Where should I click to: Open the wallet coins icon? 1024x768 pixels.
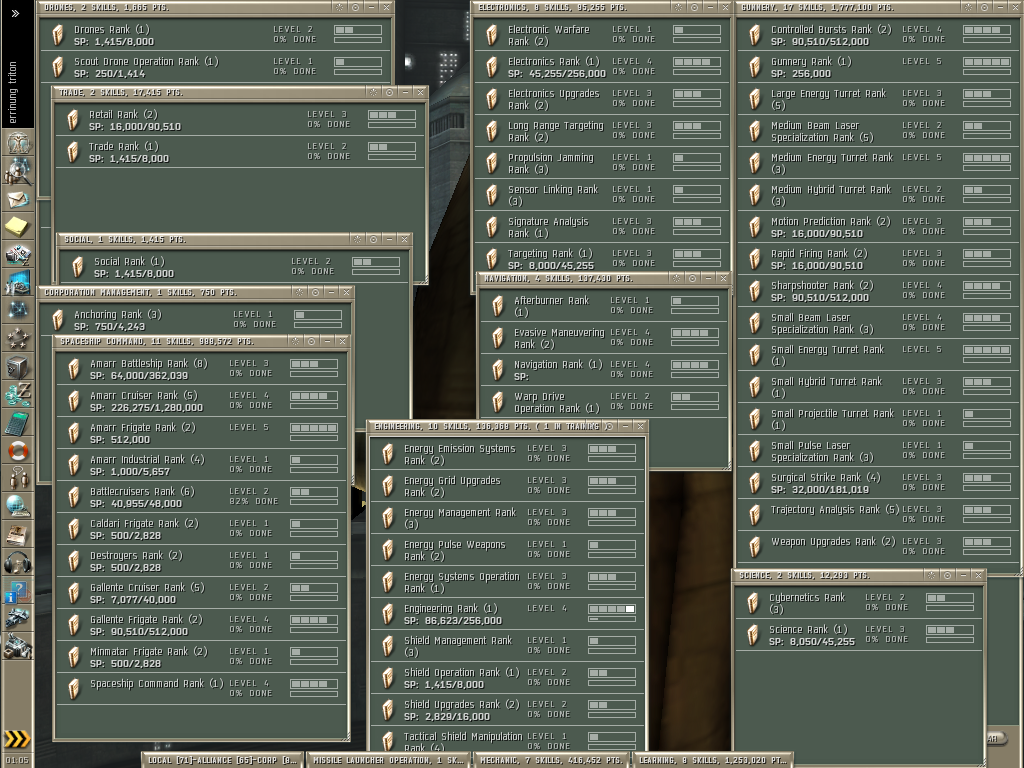pos(18,394)
